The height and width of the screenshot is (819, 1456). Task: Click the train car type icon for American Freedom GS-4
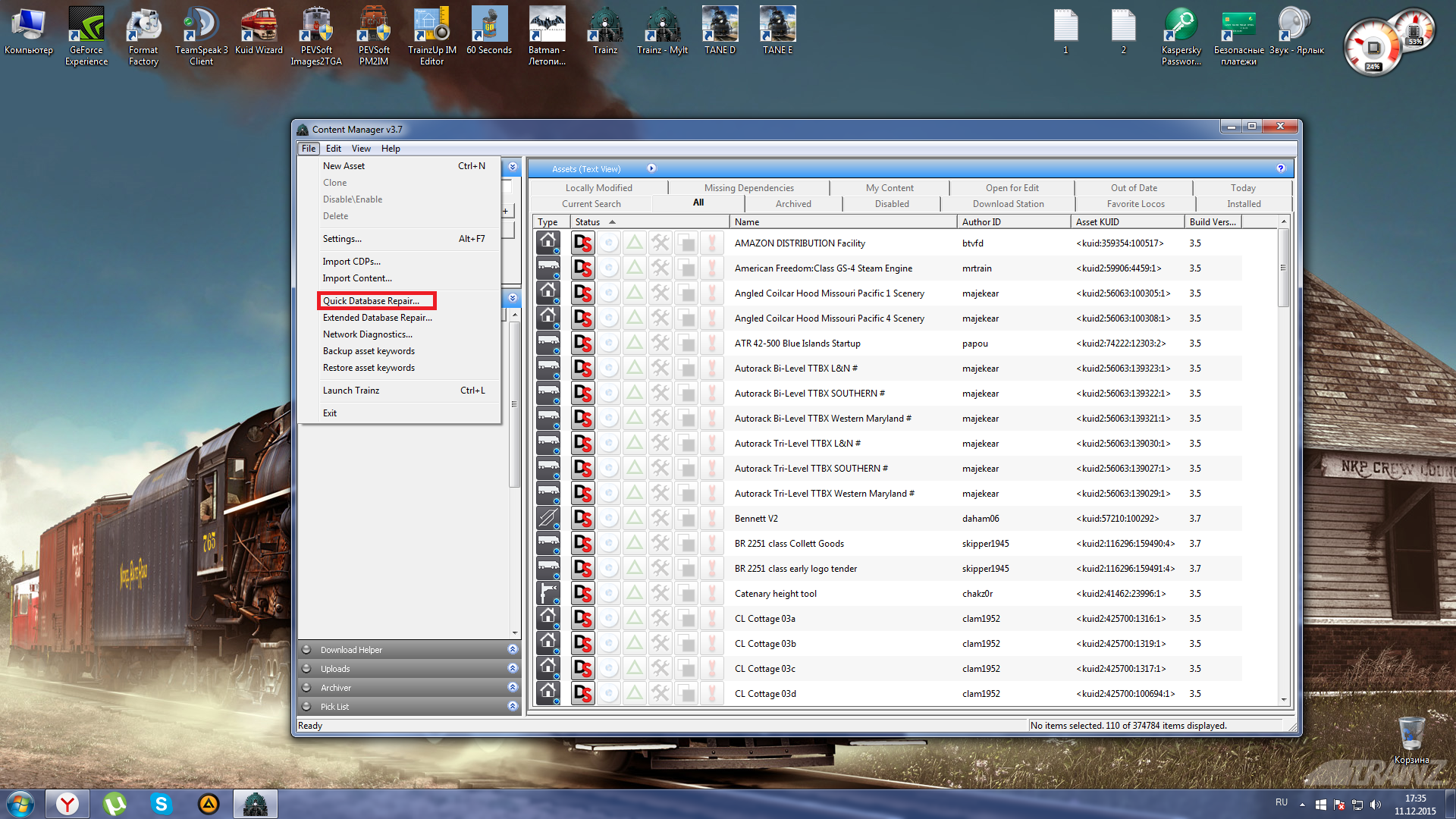click(548, 268)
